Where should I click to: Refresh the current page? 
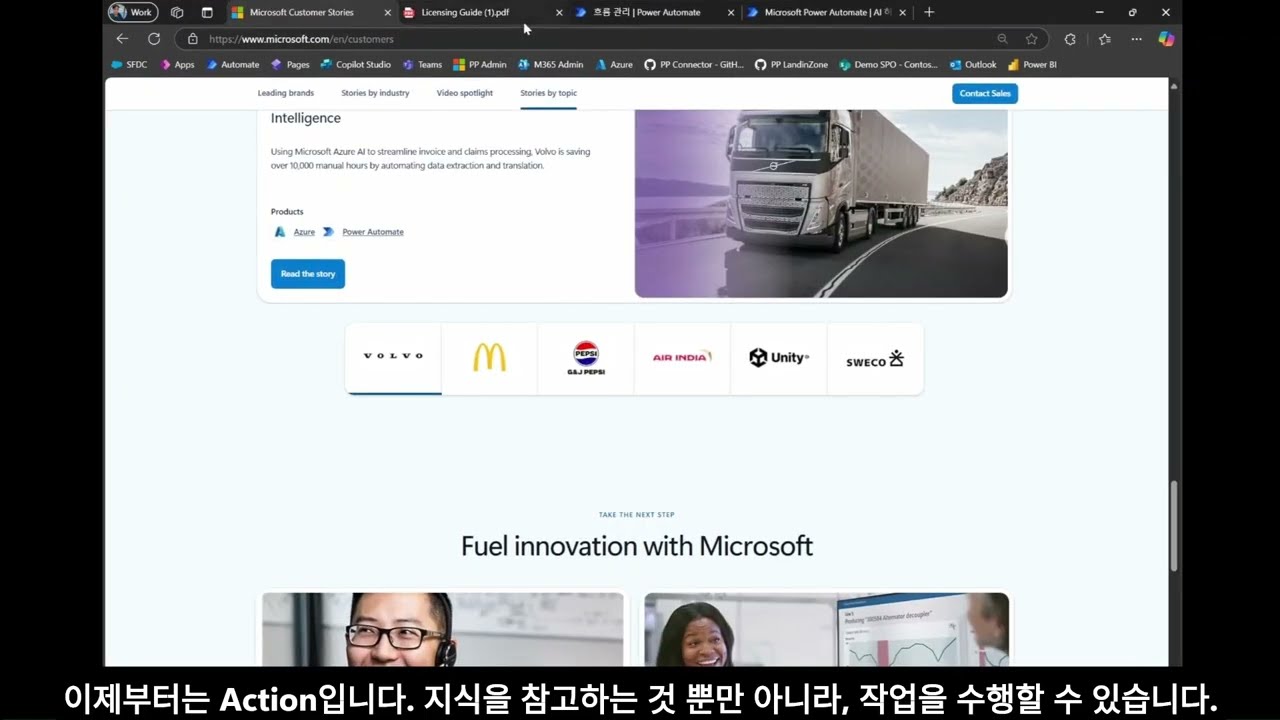154,39
